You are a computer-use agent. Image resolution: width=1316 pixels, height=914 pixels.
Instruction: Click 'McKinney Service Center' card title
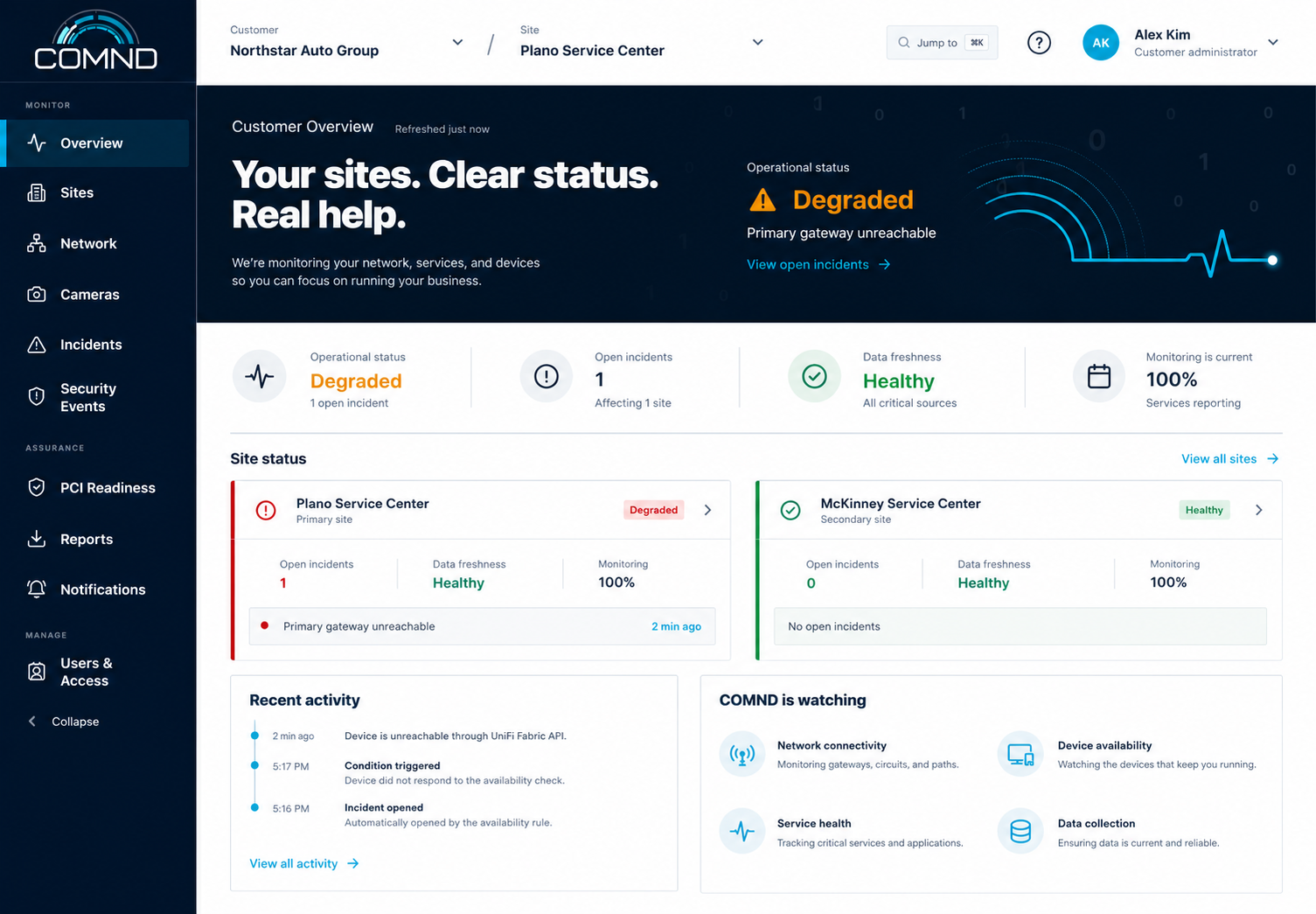(x=900, y=503)
